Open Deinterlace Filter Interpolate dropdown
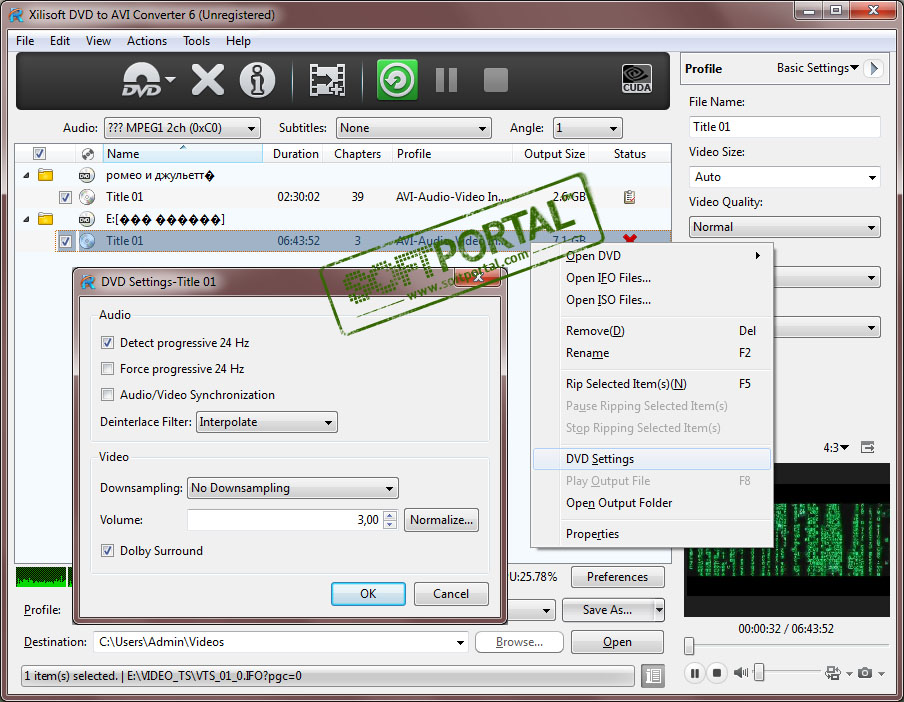904x702 pixels. click(267, 422)
